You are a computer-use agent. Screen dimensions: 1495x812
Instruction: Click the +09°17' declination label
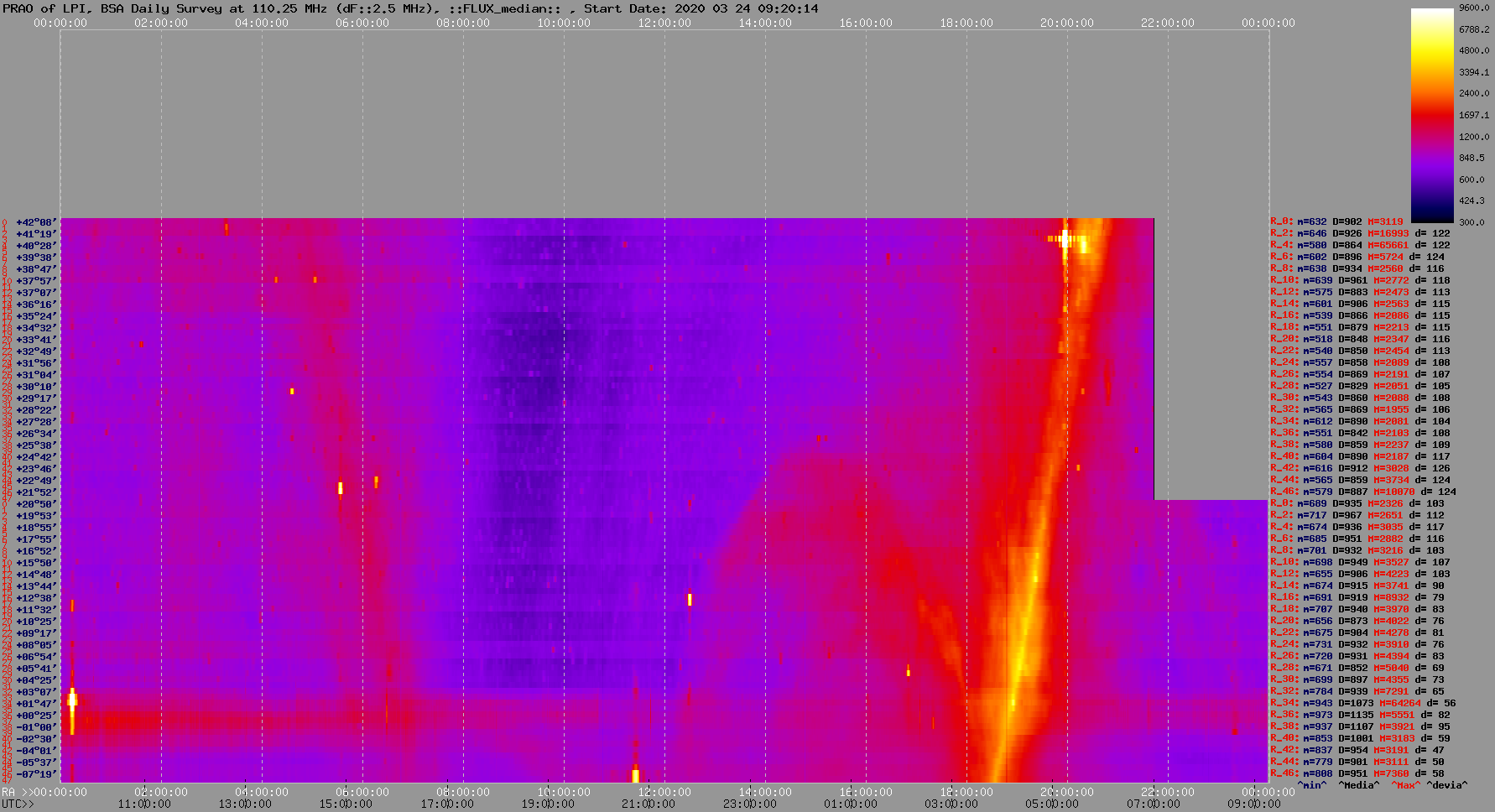pos(36,633)
